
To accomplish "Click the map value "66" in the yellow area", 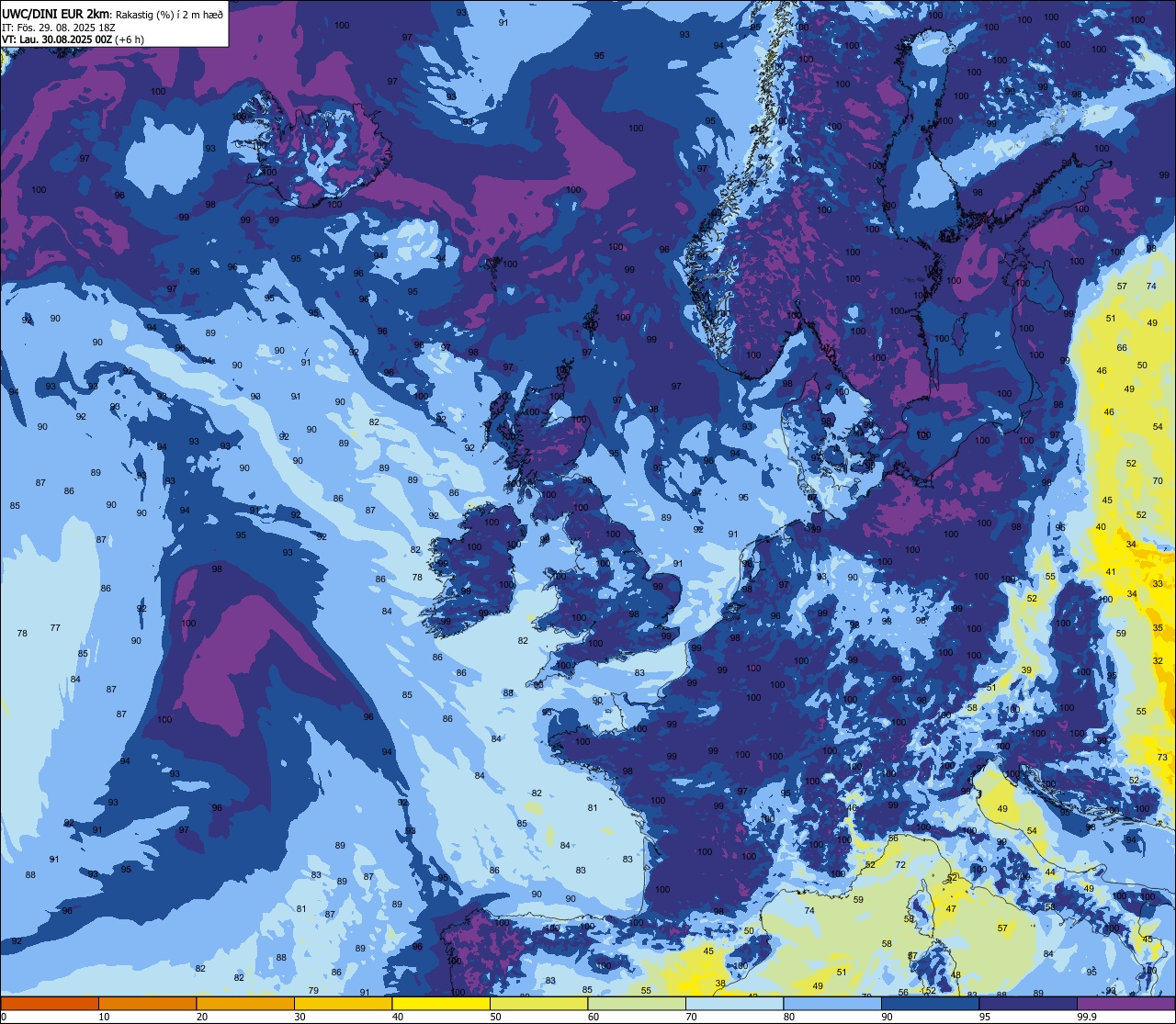I will pyautogui.click(x=1122, y=348).
